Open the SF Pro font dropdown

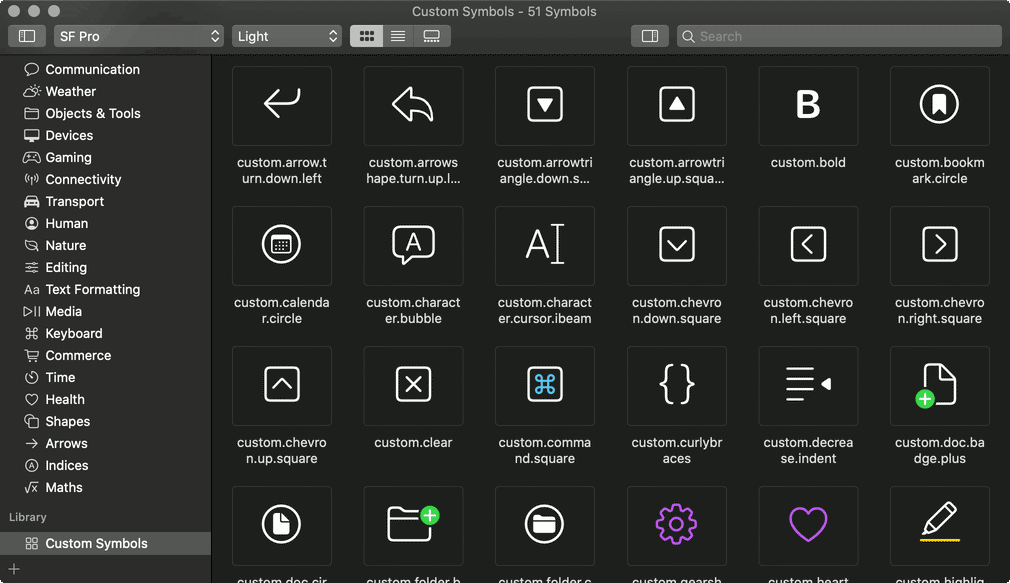coord(138,36)
